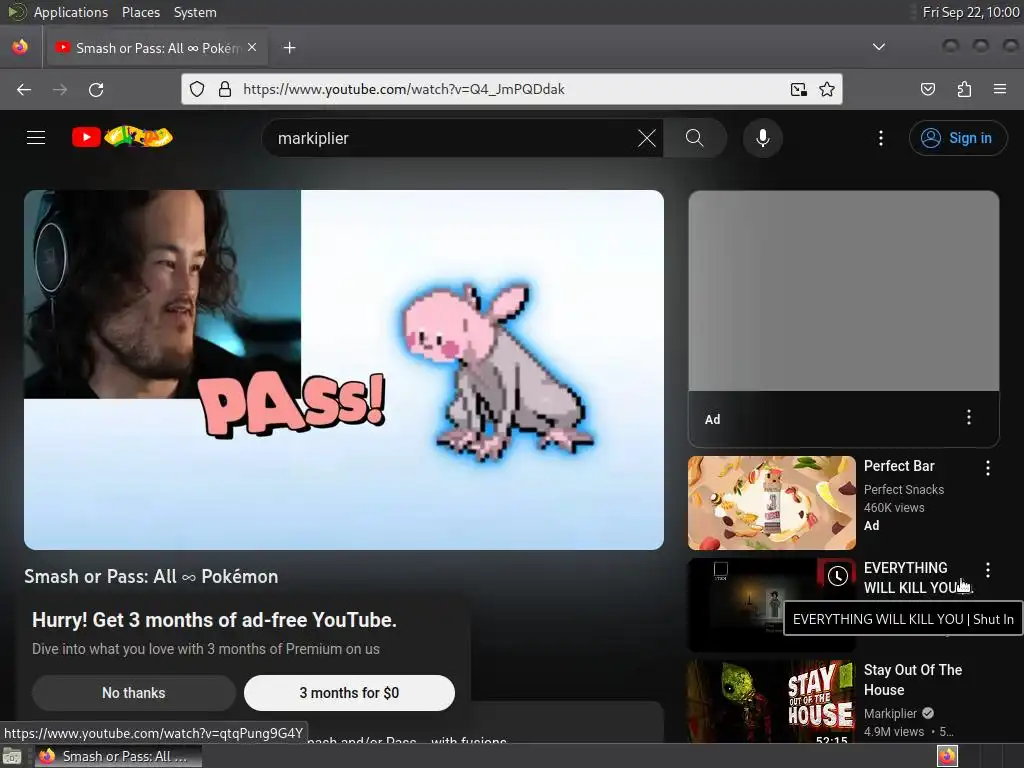The height and width of the screenshot is (768, 1024).
Task: Open the YouTube guide hamburger menu
Action: [36, 138]
